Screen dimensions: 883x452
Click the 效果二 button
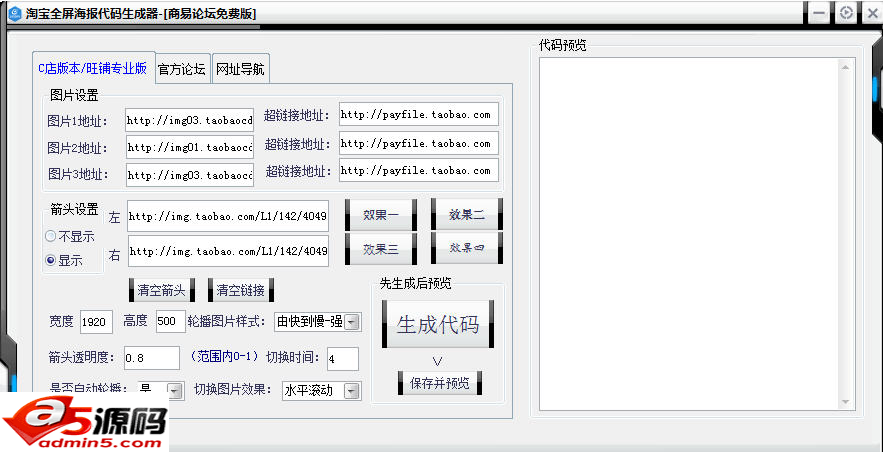coord(467,214)
